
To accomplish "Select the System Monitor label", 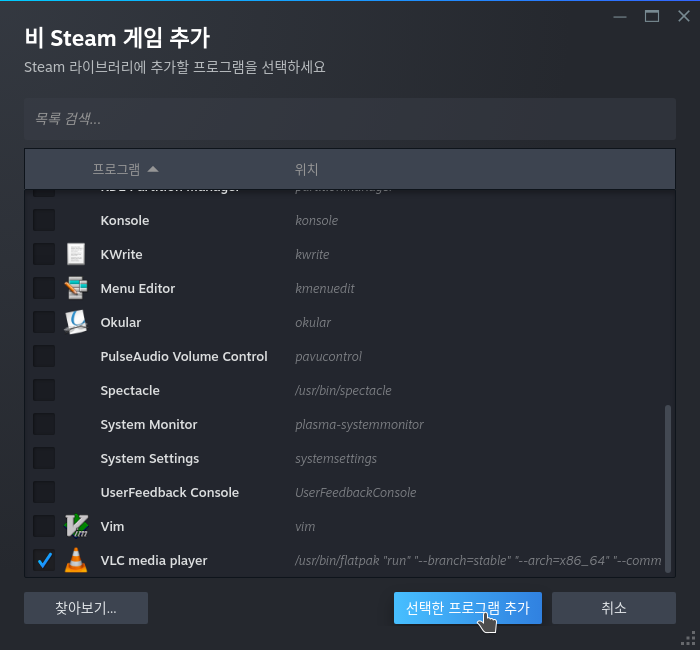I will (149, 425).
